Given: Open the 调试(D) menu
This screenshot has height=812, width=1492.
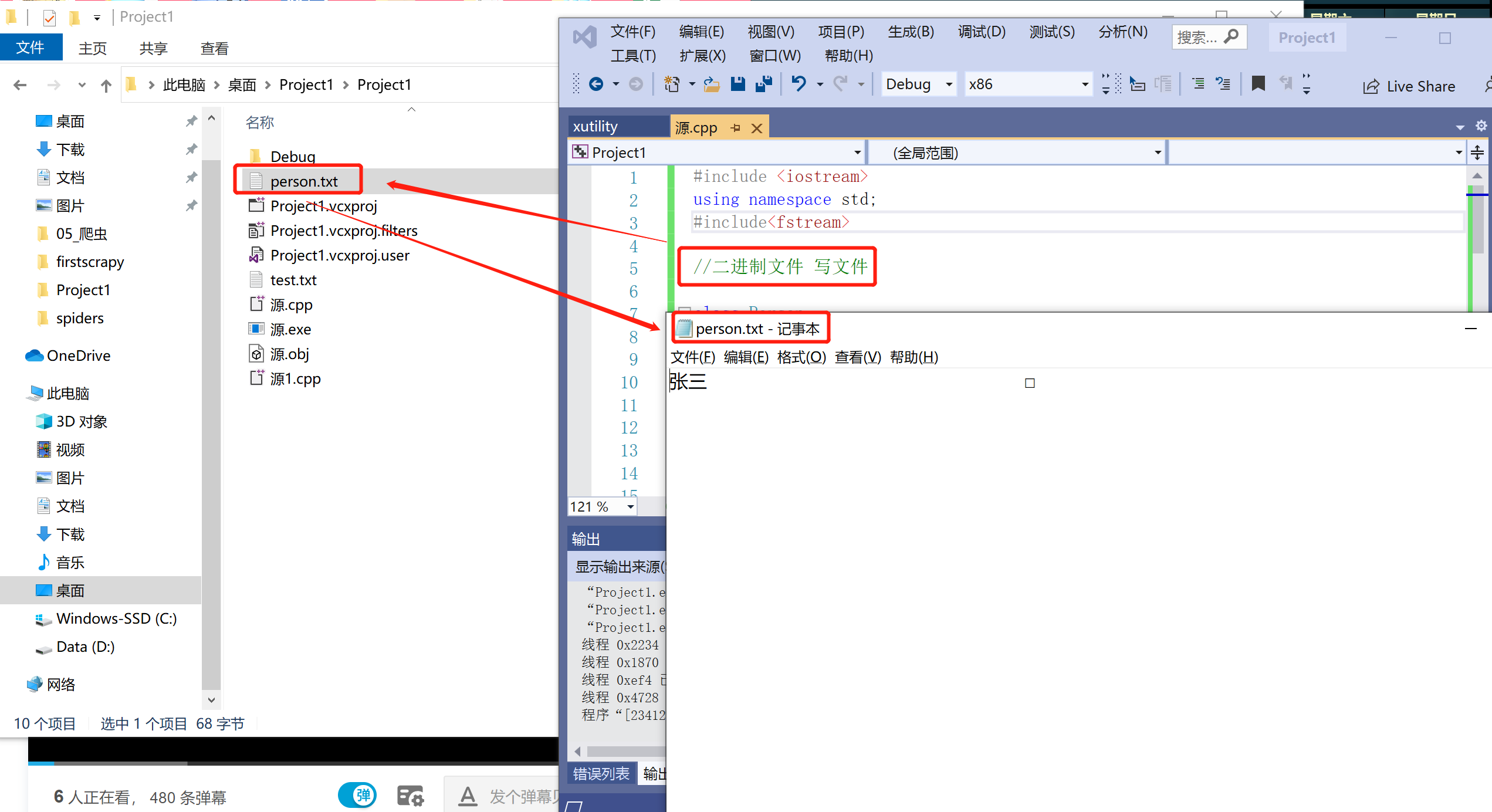Looking at the screenshot, I should [982, 32].
